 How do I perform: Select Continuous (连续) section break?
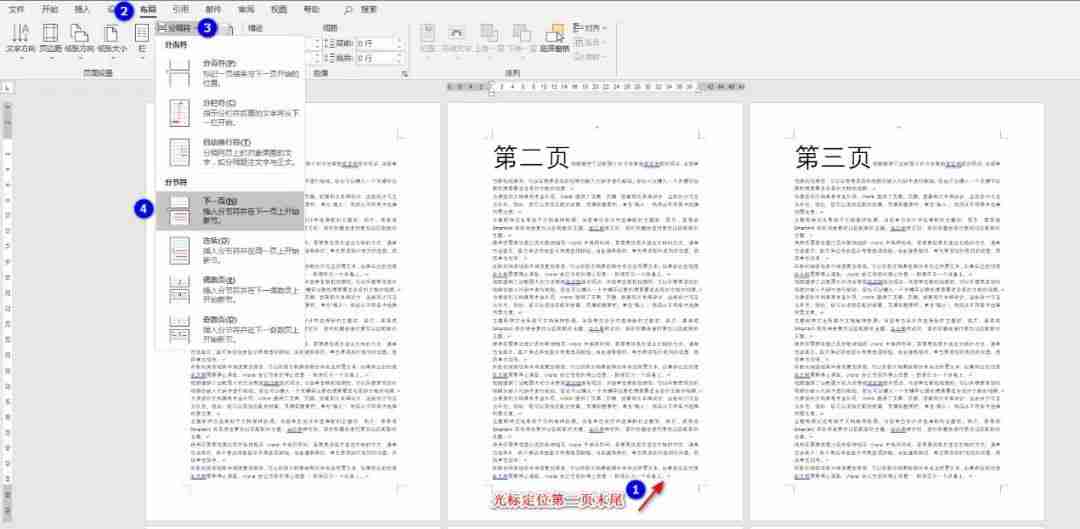(230, 251)
